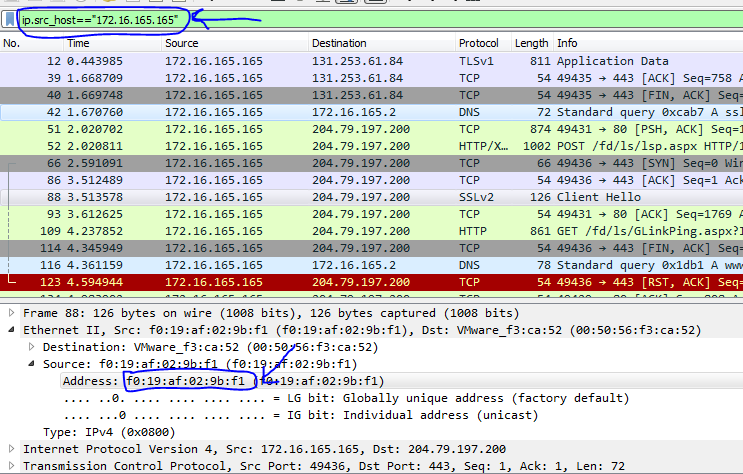The width and height of the screenshot is (743, 474).
Task: Click time 2.591091 in packet 66 row
Action: (x=95, y=164)
